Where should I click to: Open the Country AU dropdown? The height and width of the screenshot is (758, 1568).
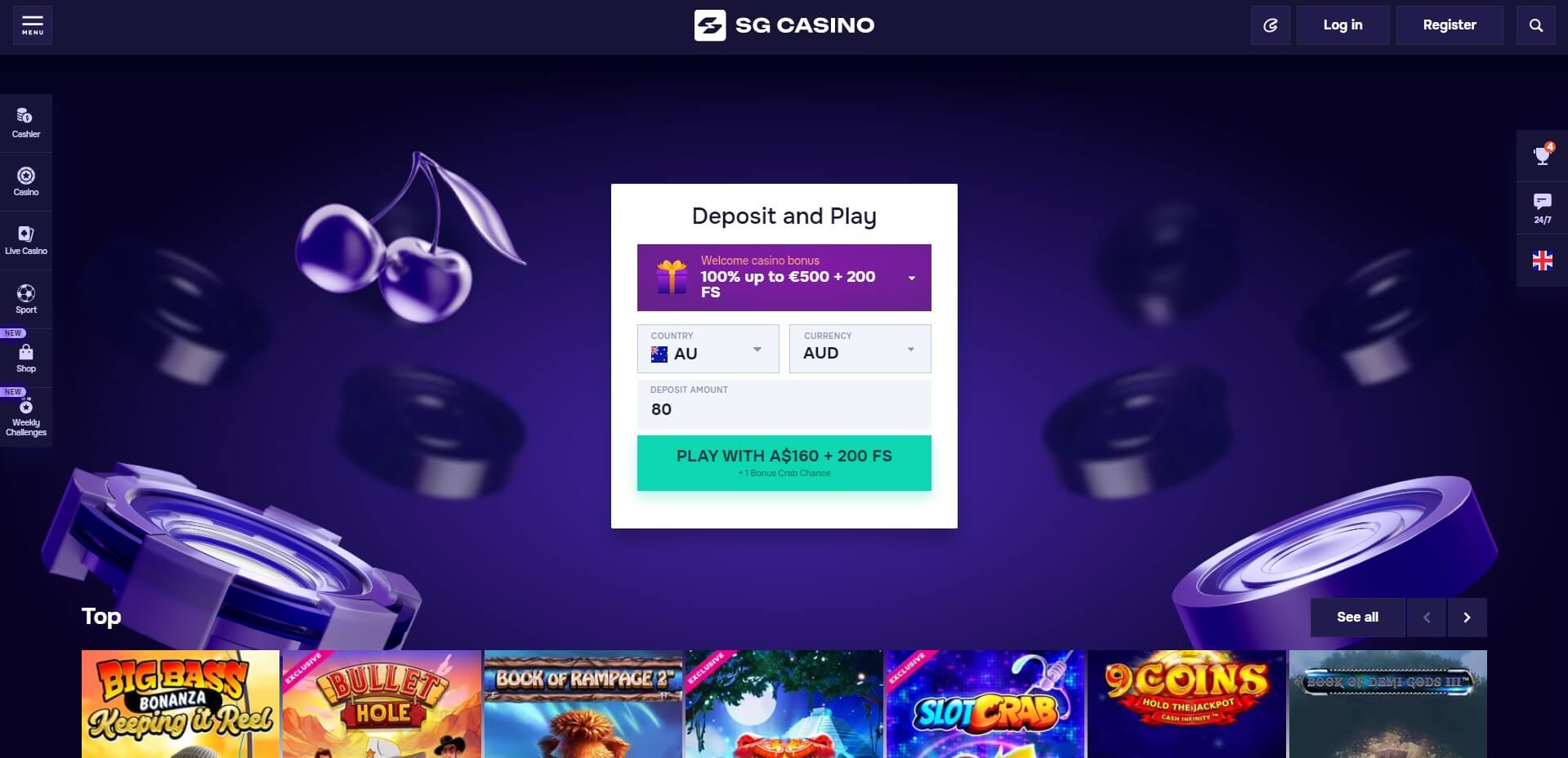pos(708,349)
